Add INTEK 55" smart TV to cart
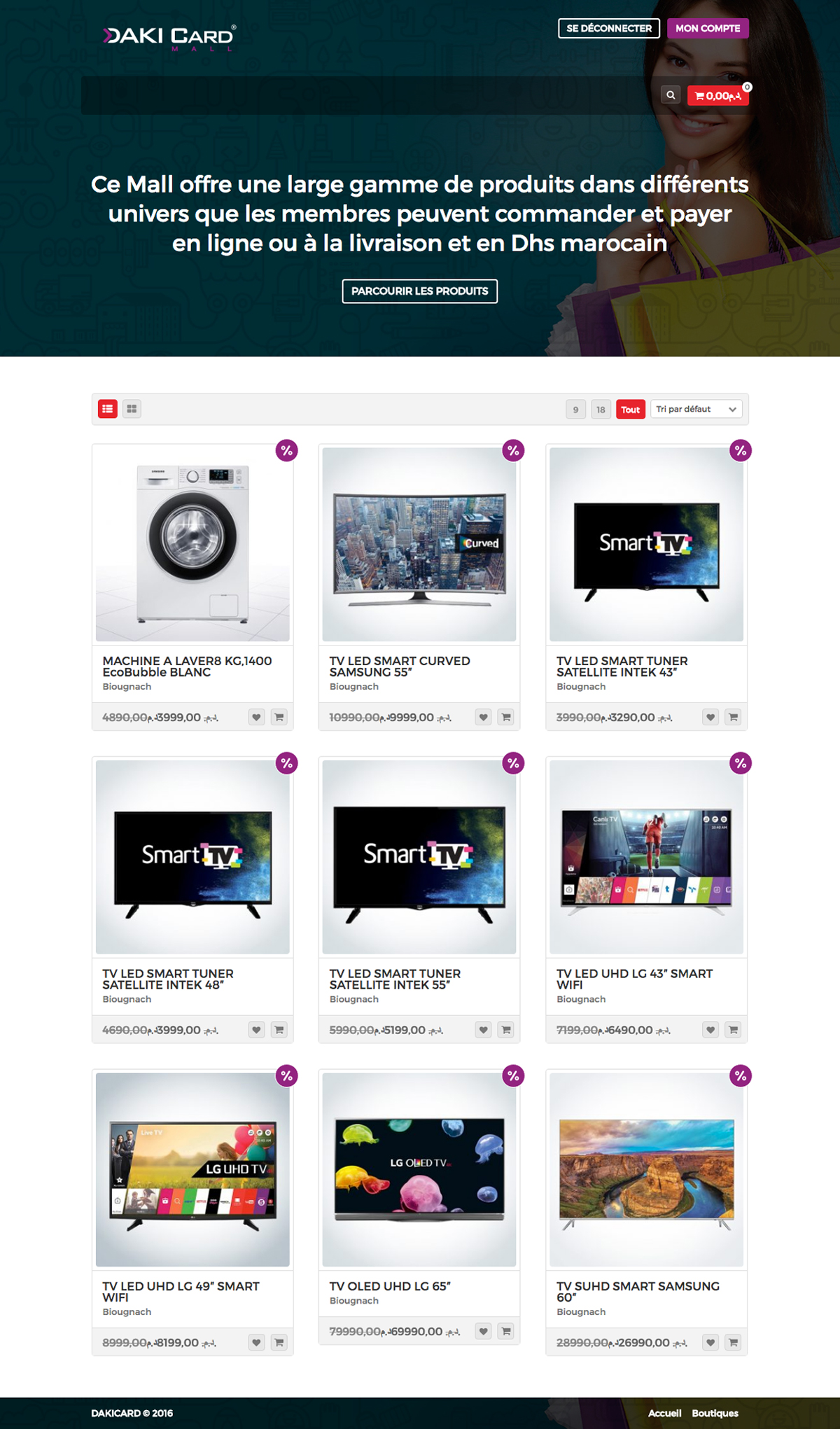840x1429 pixels. click(506, 1030)
